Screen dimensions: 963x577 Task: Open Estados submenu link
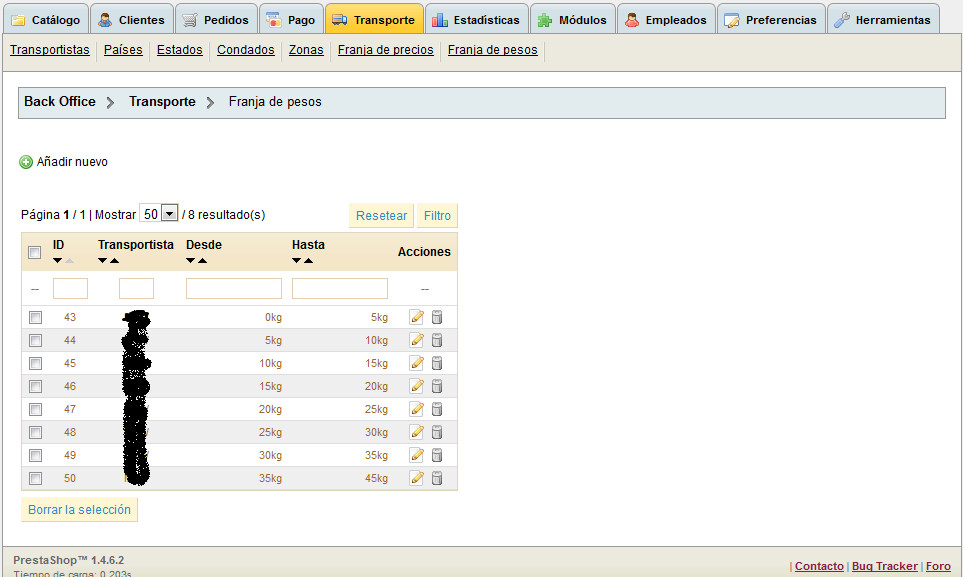(x=179, y=50)
